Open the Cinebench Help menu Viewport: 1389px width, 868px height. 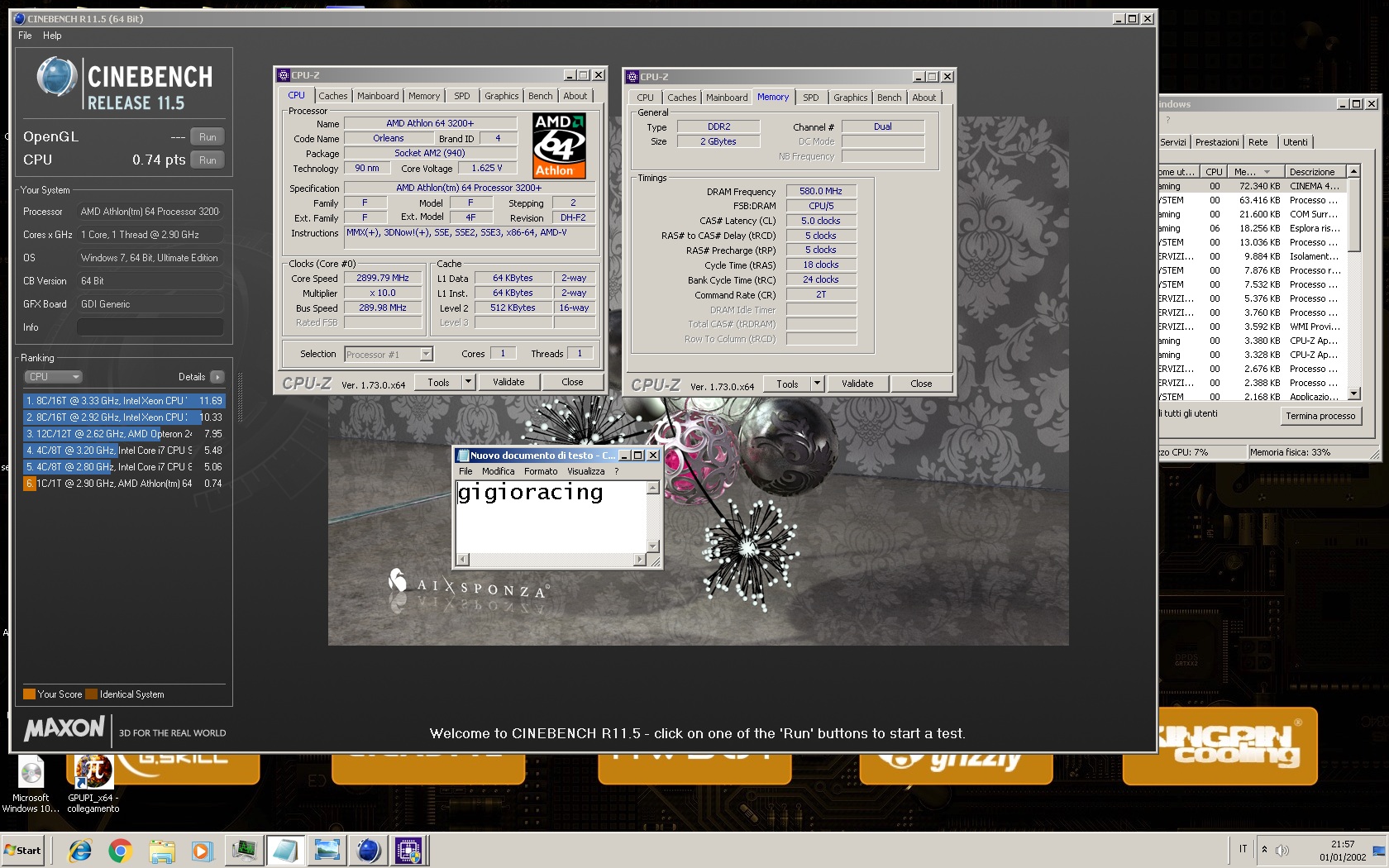click(x=52, y=36)
